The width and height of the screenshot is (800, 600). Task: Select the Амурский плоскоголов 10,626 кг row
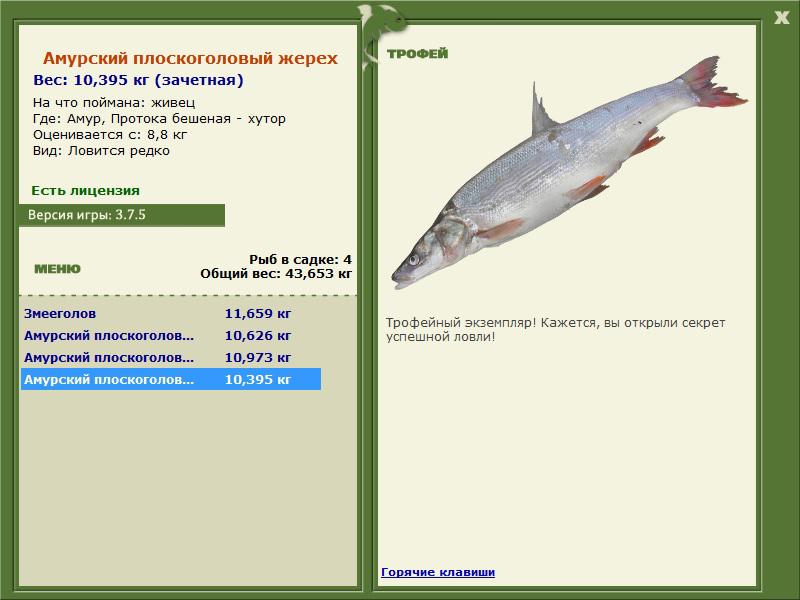click(171, 336)
